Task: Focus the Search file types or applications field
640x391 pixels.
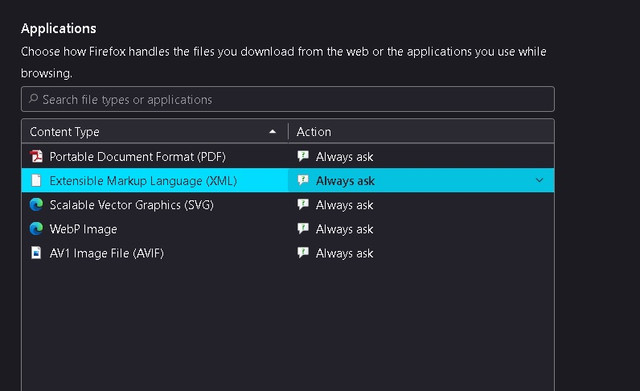Action: pyautogui.click(x=288, y=99)
